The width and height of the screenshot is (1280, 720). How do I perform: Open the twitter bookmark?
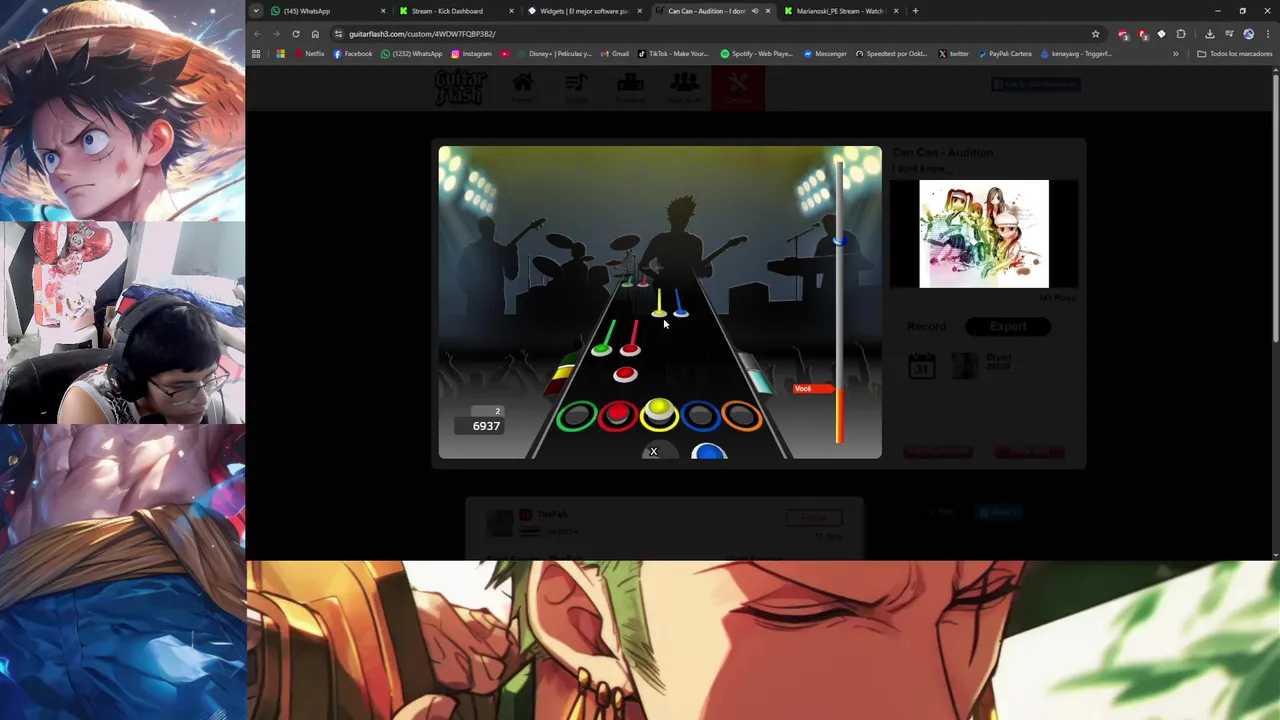(x=954, y=54)
